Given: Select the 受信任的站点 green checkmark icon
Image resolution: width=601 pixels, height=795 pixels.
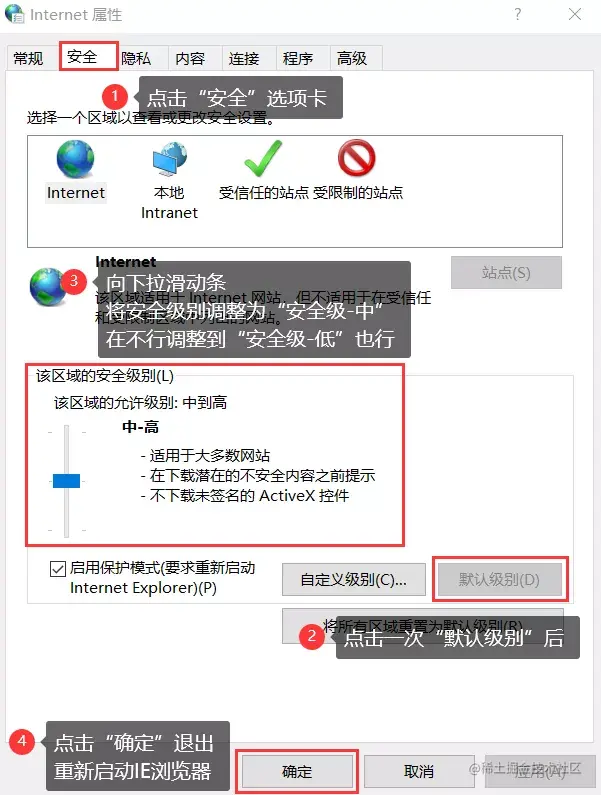Looking at the screenshot, I should pyautogui.click(x=263, y=158).
